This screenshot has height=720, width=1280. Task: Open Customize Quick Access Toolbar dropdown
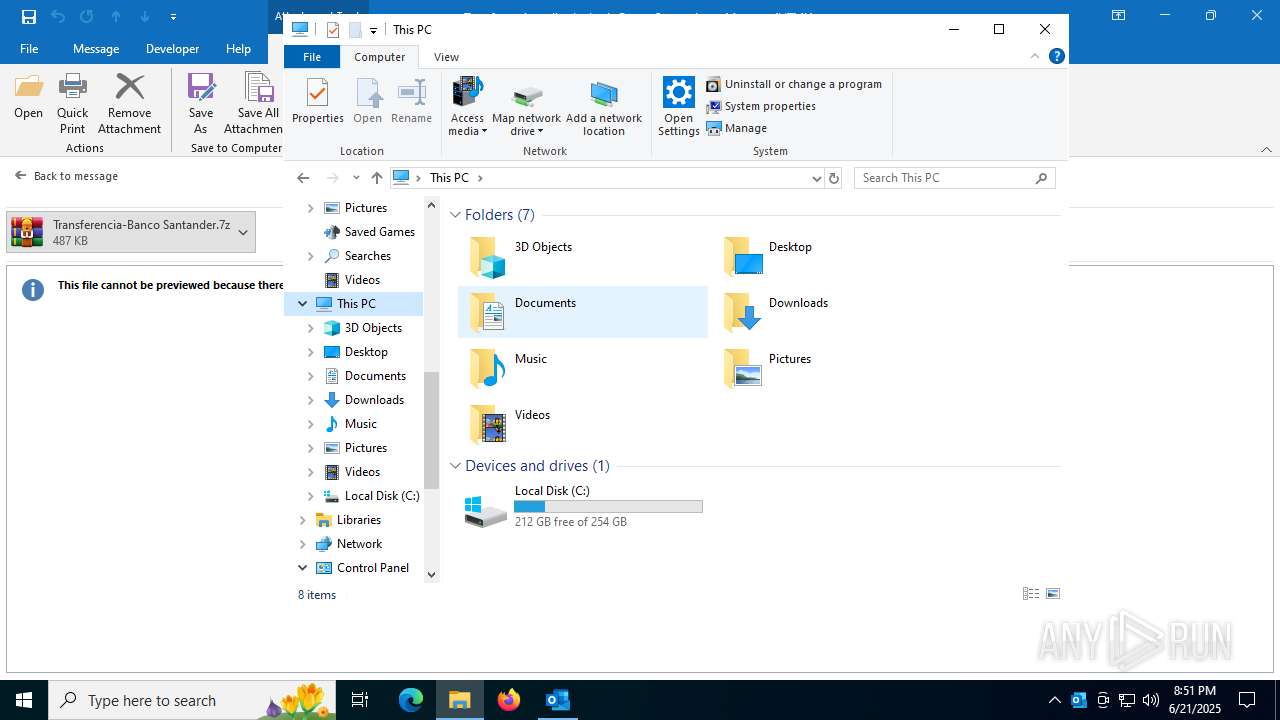[373, 30]
